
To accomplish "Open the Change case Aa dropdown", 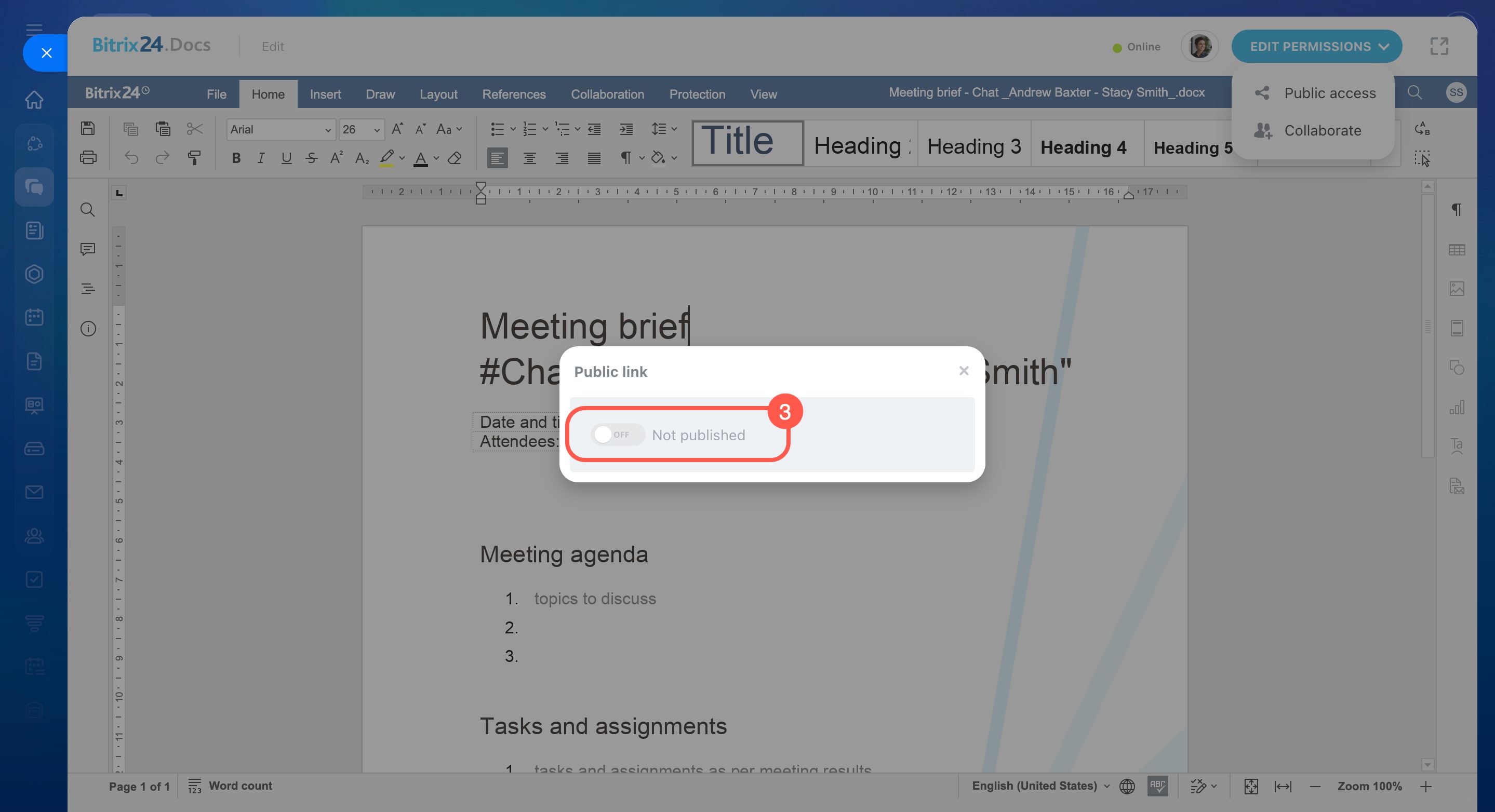I will click(449, 129).
